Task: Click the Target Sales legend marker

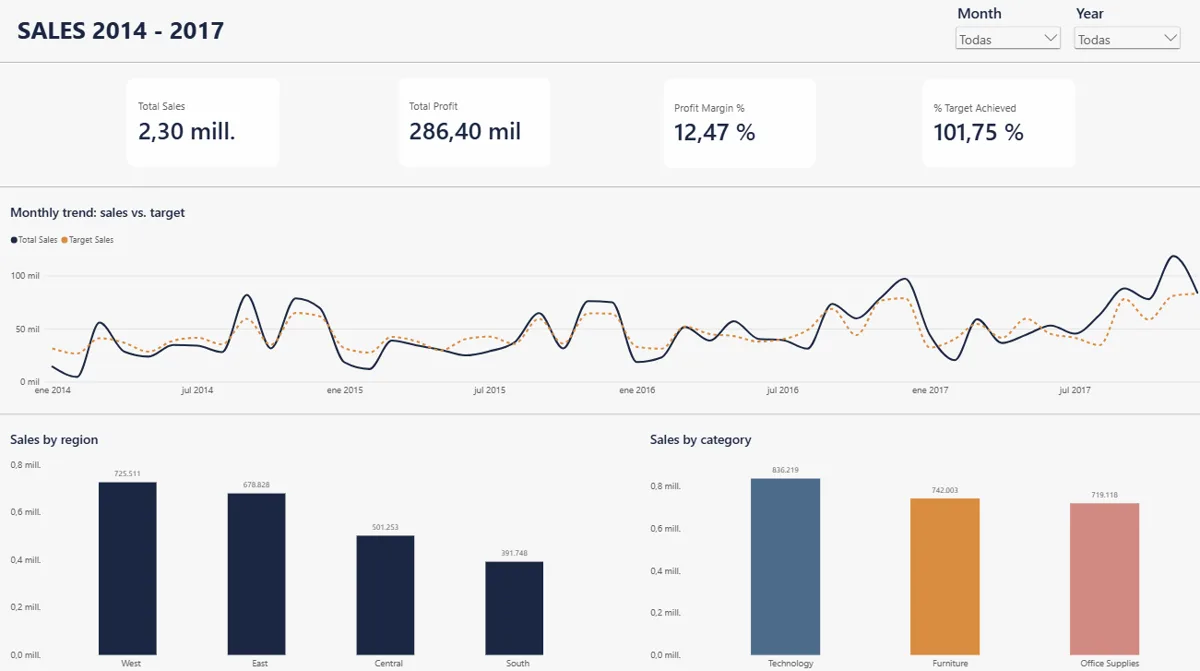Action: click(x=65, y=240)
